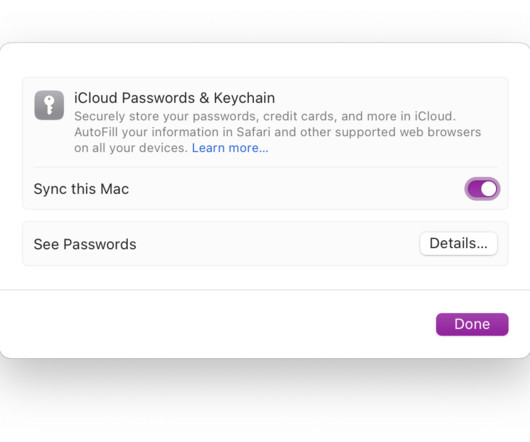
Task: Open Details for See Passwords
Action: (458, 244)
